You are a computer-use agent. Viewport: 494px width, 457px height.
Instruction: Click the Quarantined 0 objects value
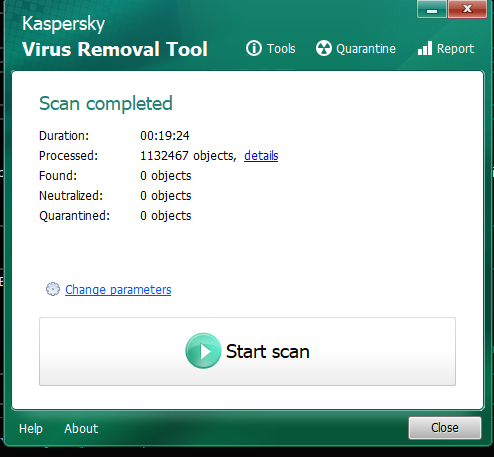point(166,216)
